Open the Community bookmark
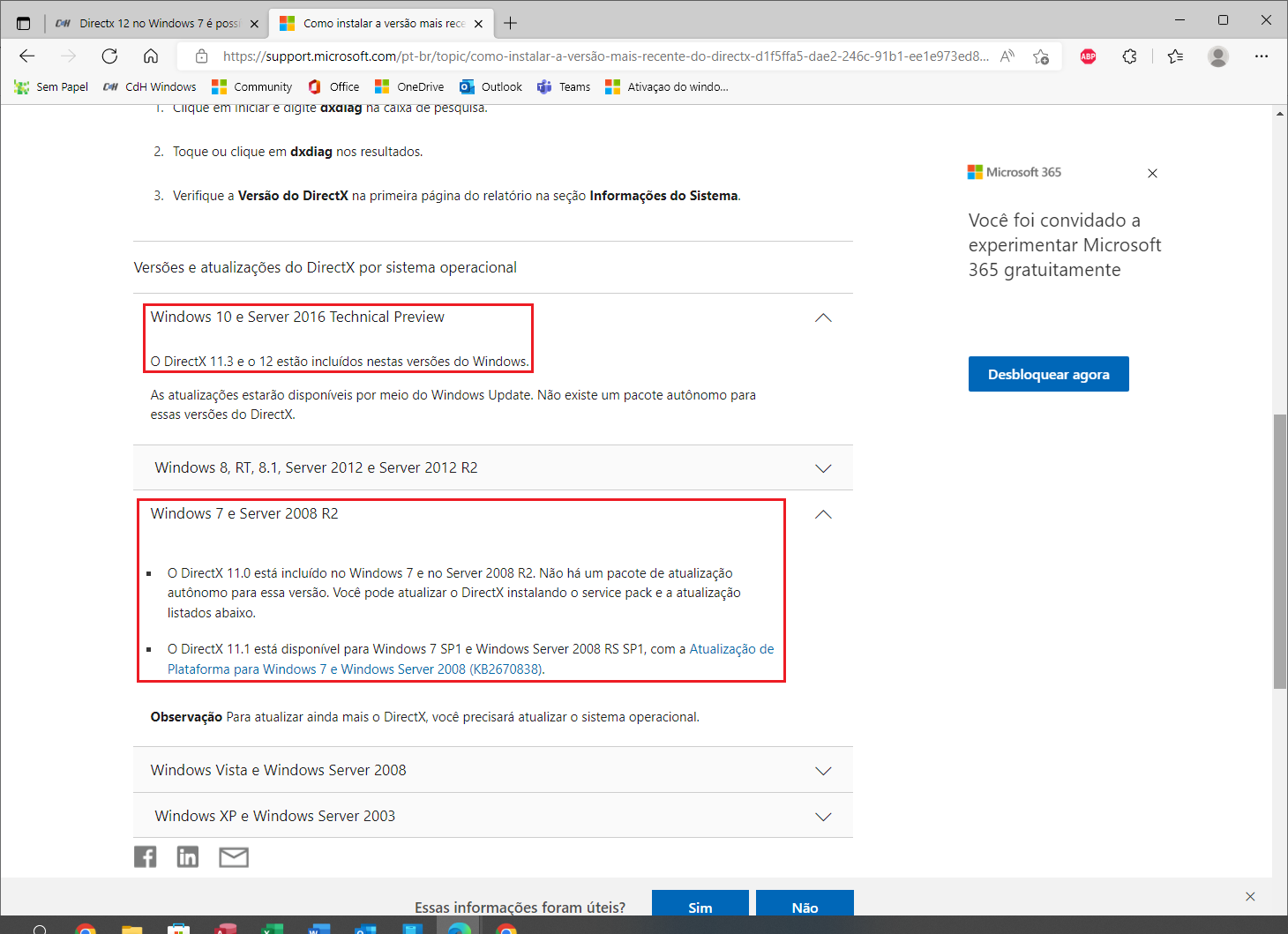The height and width of the screenshot is (934, 1288). tap(252, 87)
